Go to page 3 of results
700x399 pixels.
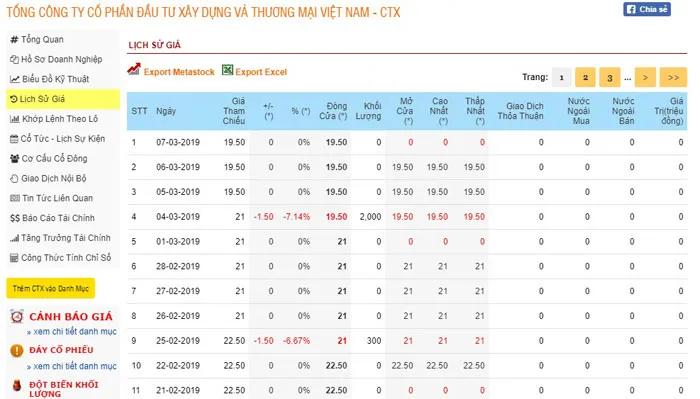[x=610, y=78]
